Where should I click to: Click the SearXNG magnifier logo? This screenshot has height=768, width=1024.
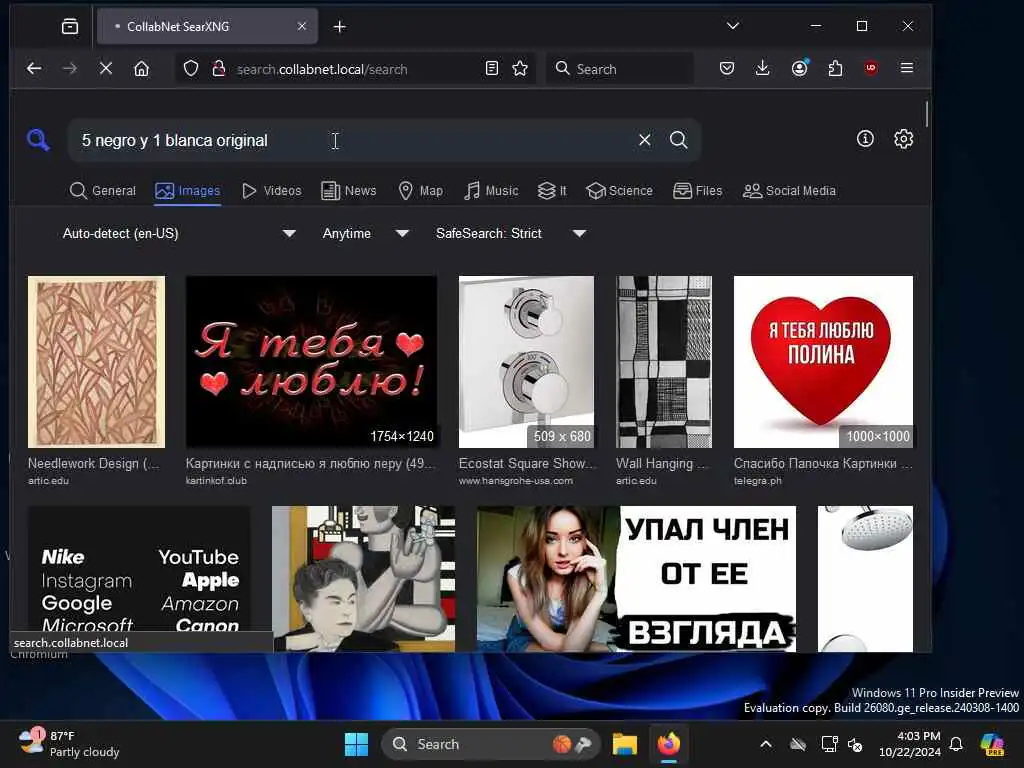click(38, 140)
